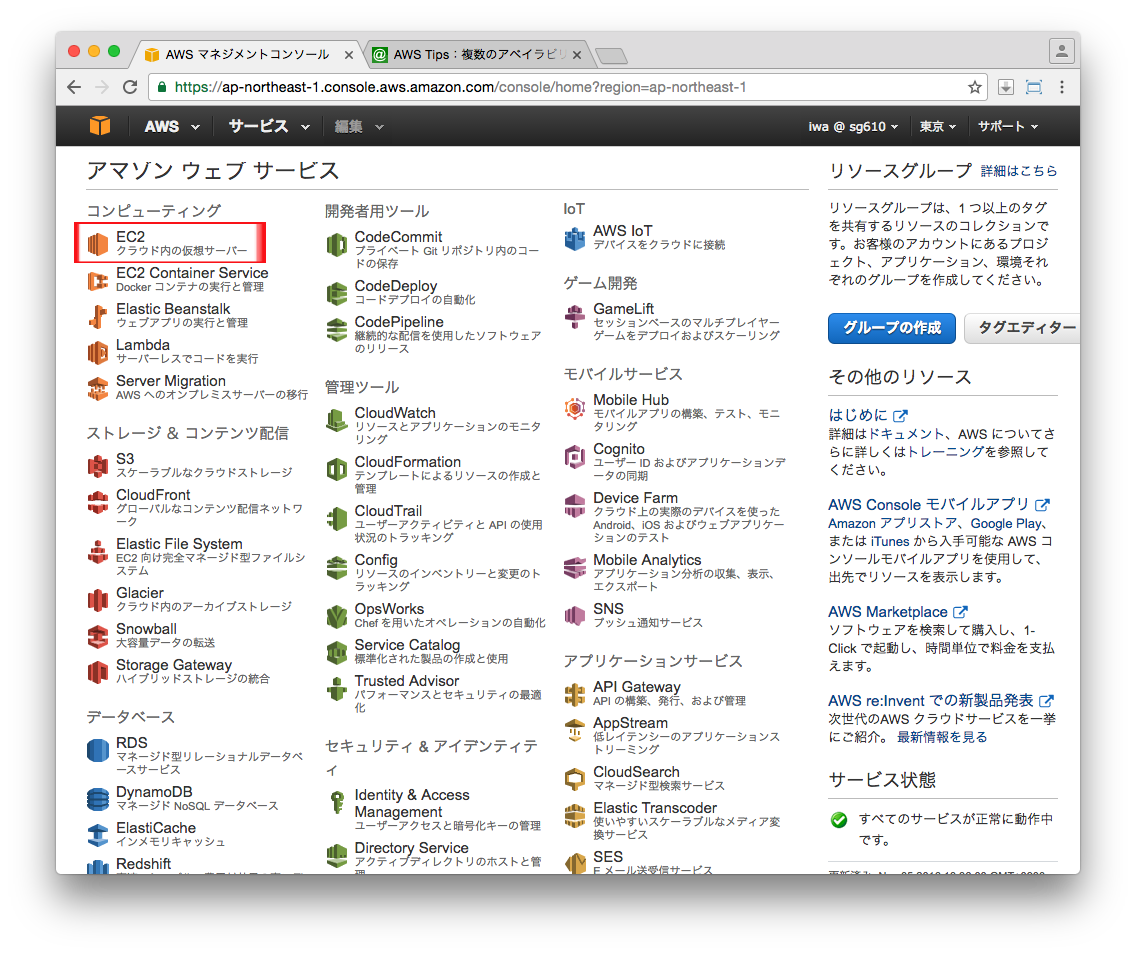Open the Elastic Beanstalk icon

pyautogui.click(x=98, y=317)
